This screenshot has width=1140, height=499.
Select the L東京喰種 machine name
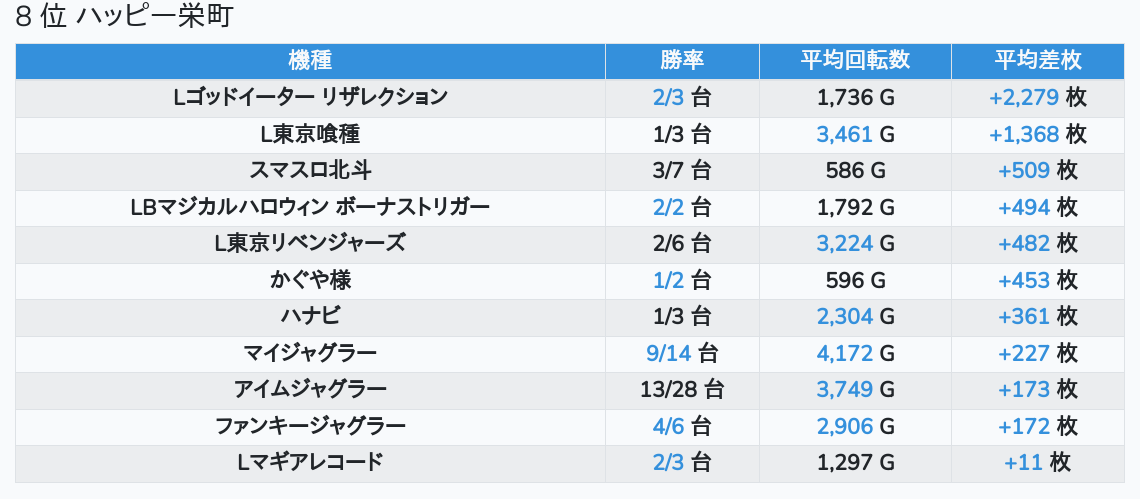tap(310, 134)
